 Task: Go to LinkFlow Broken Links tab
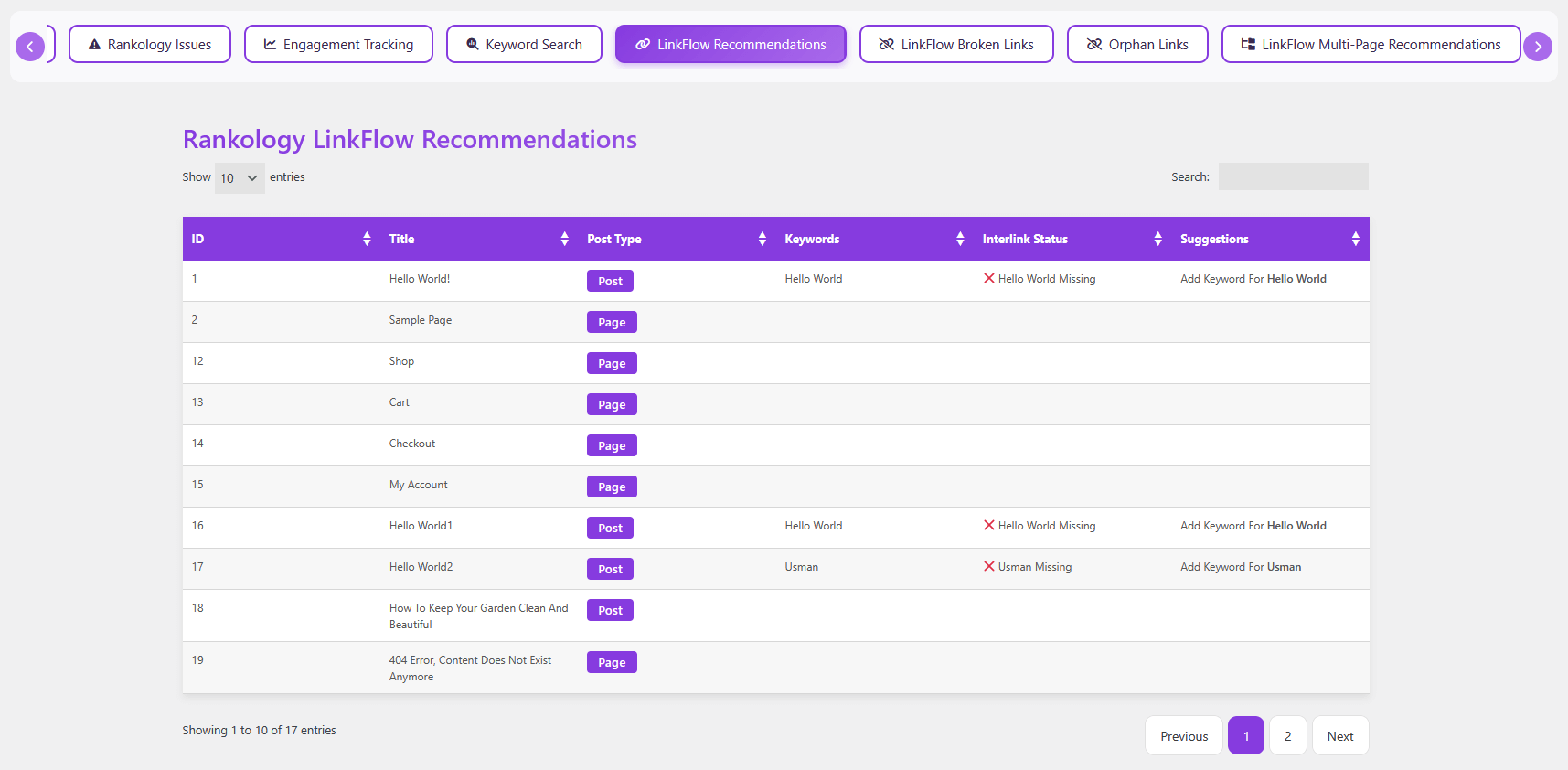tap(956, 45)
